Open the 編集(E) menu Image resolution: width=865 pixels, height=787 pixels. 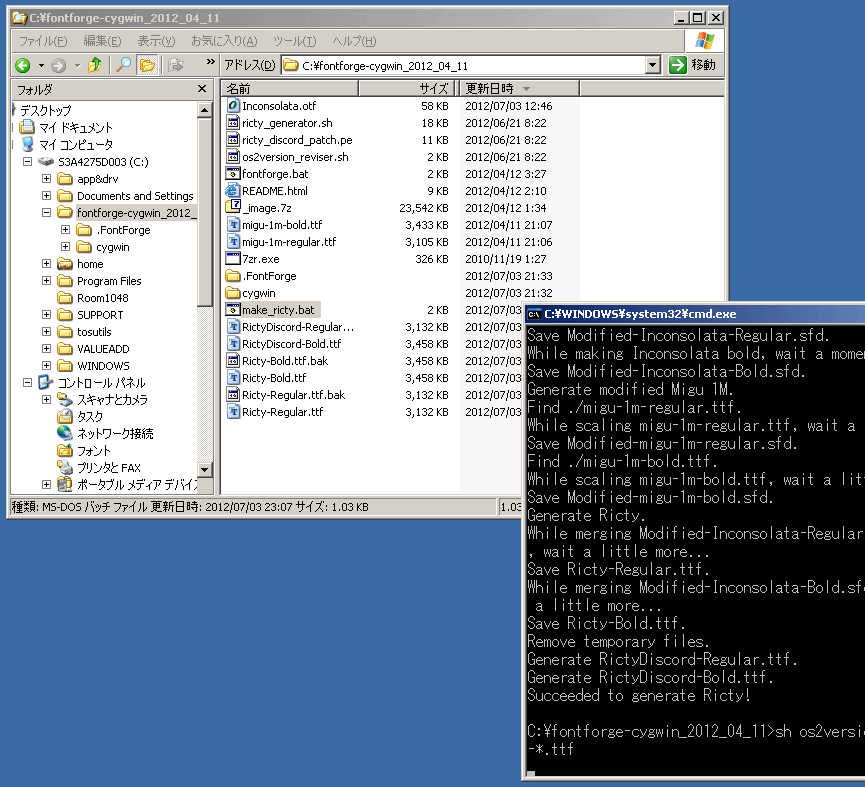[x=102, y=41]
